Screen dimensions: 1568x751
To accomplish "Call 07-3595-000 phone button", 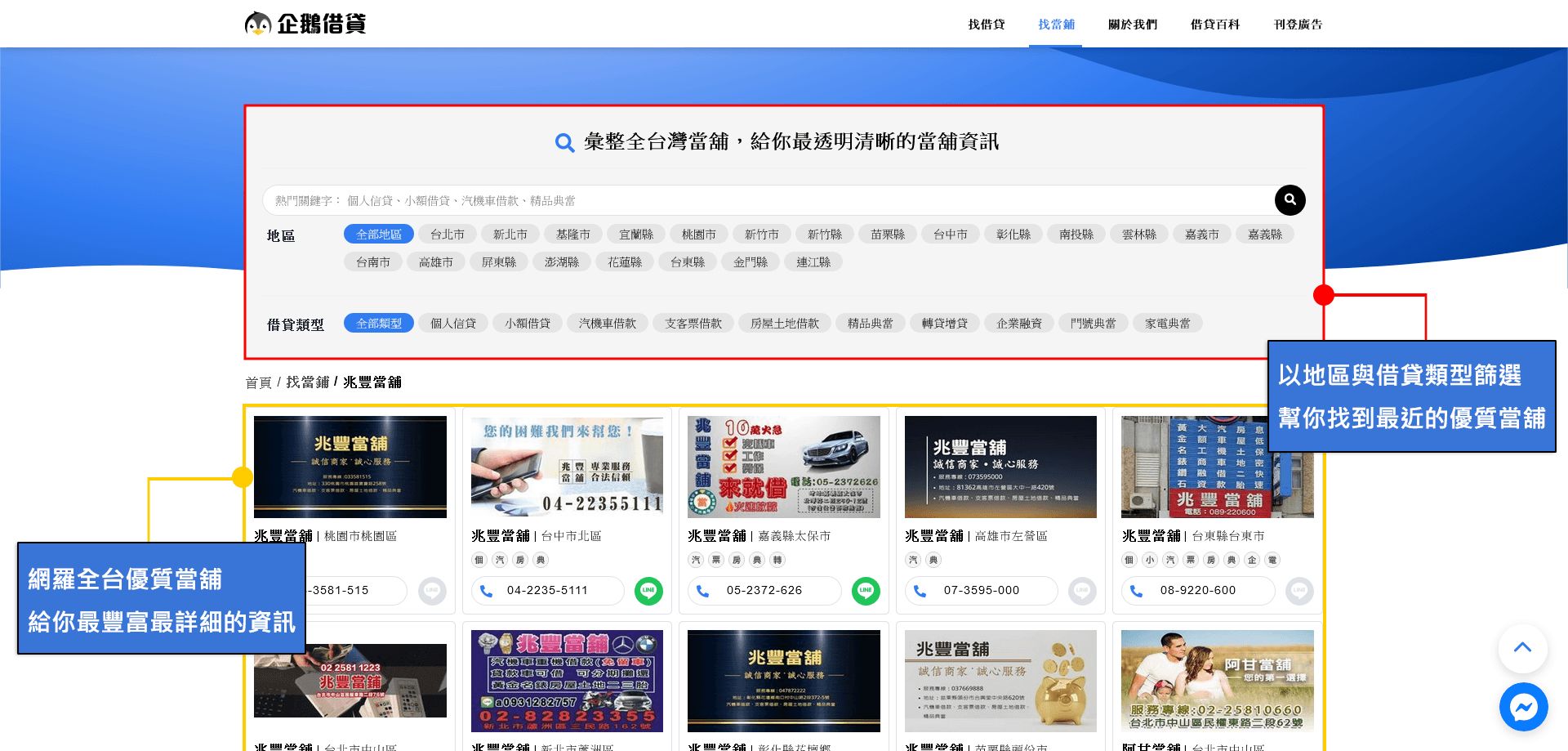I will click(x=982, y=591).
